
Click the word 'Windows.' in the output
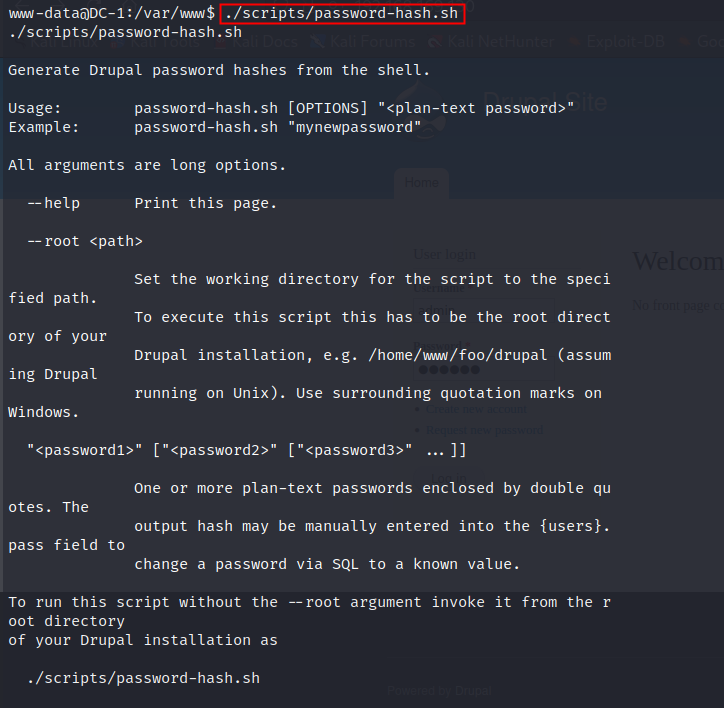pyautogui.click(x=43, y=412)
